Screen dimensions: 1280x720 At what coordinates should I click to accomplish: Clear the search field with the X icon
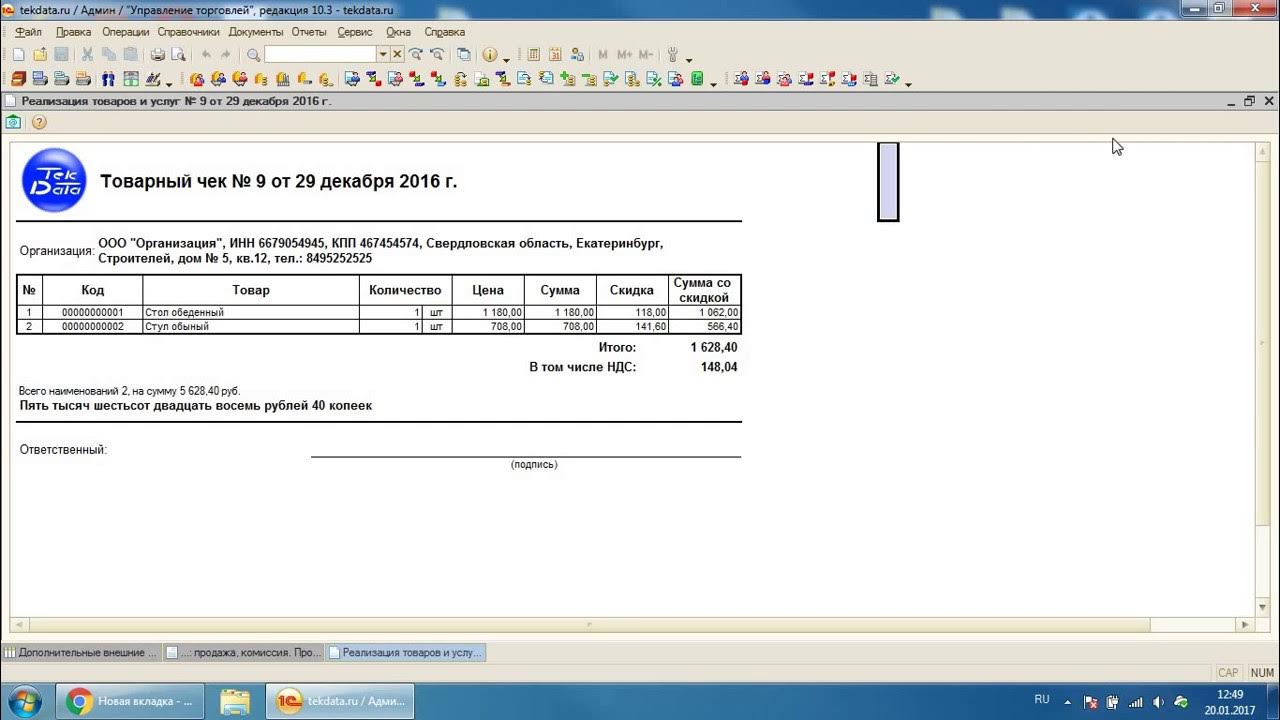(x=397, y=55)
